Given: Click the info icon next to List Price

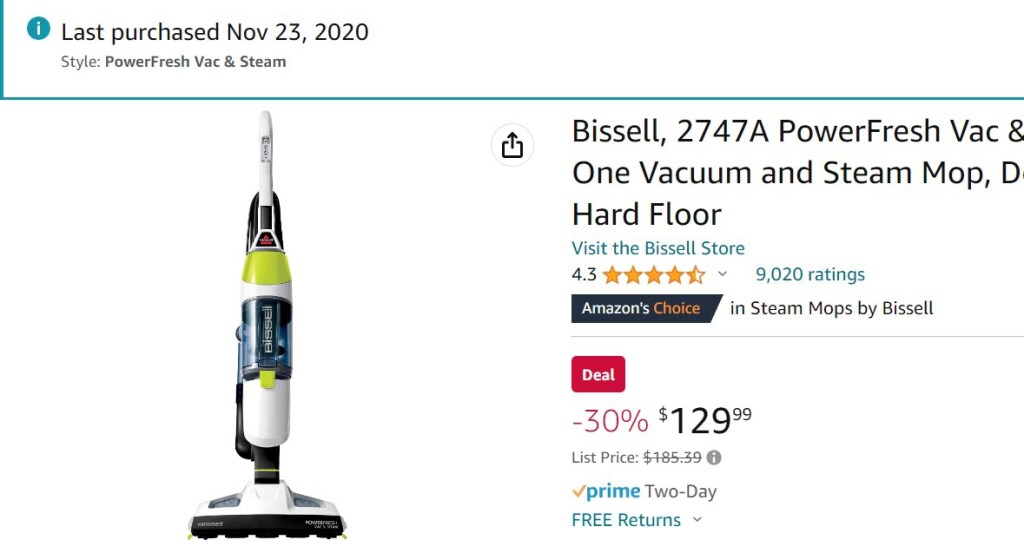Looking at the screenshot, I should click(714, 458).
